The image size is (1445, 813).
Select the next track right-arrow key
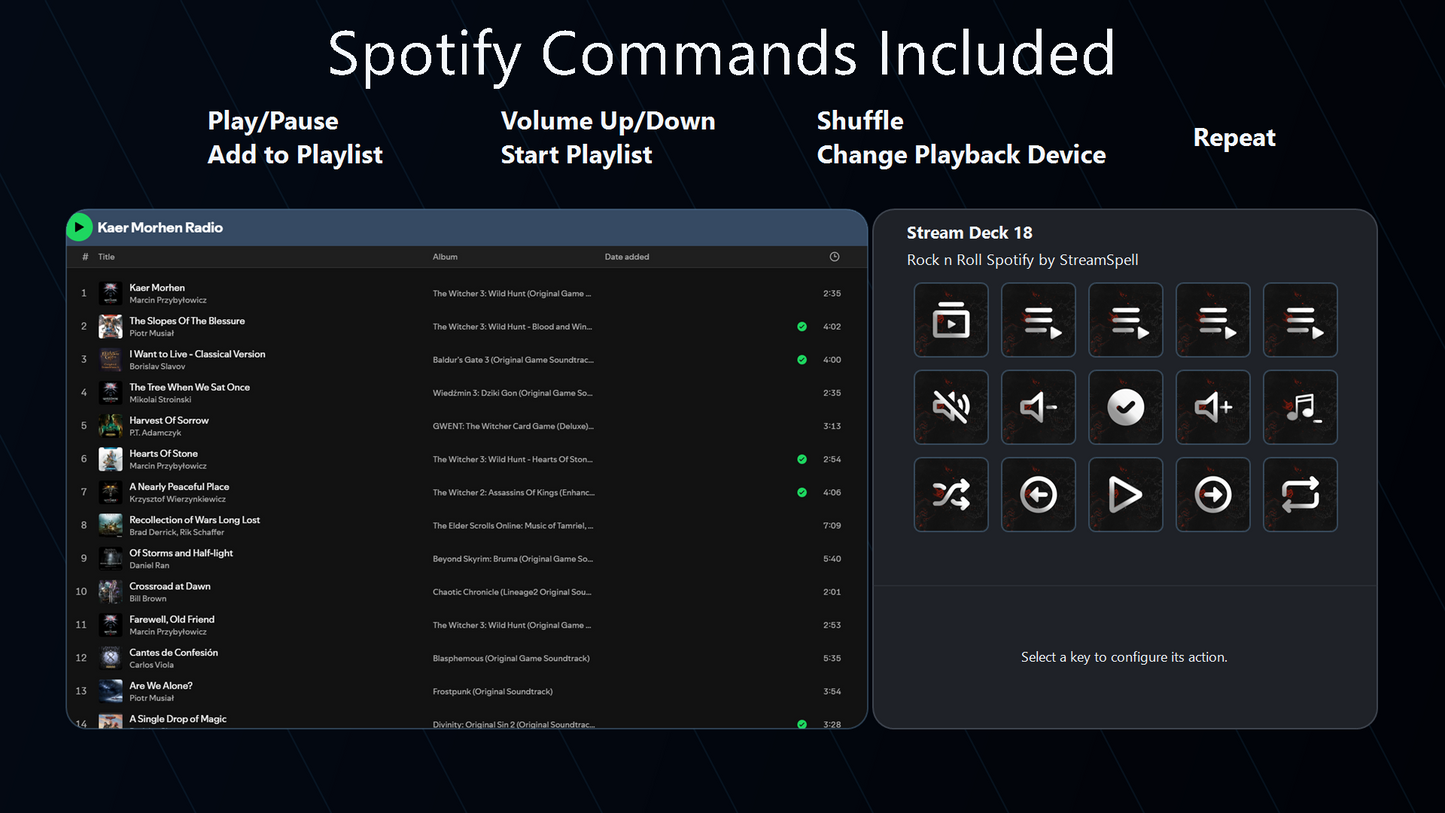tap(1213, 494)
